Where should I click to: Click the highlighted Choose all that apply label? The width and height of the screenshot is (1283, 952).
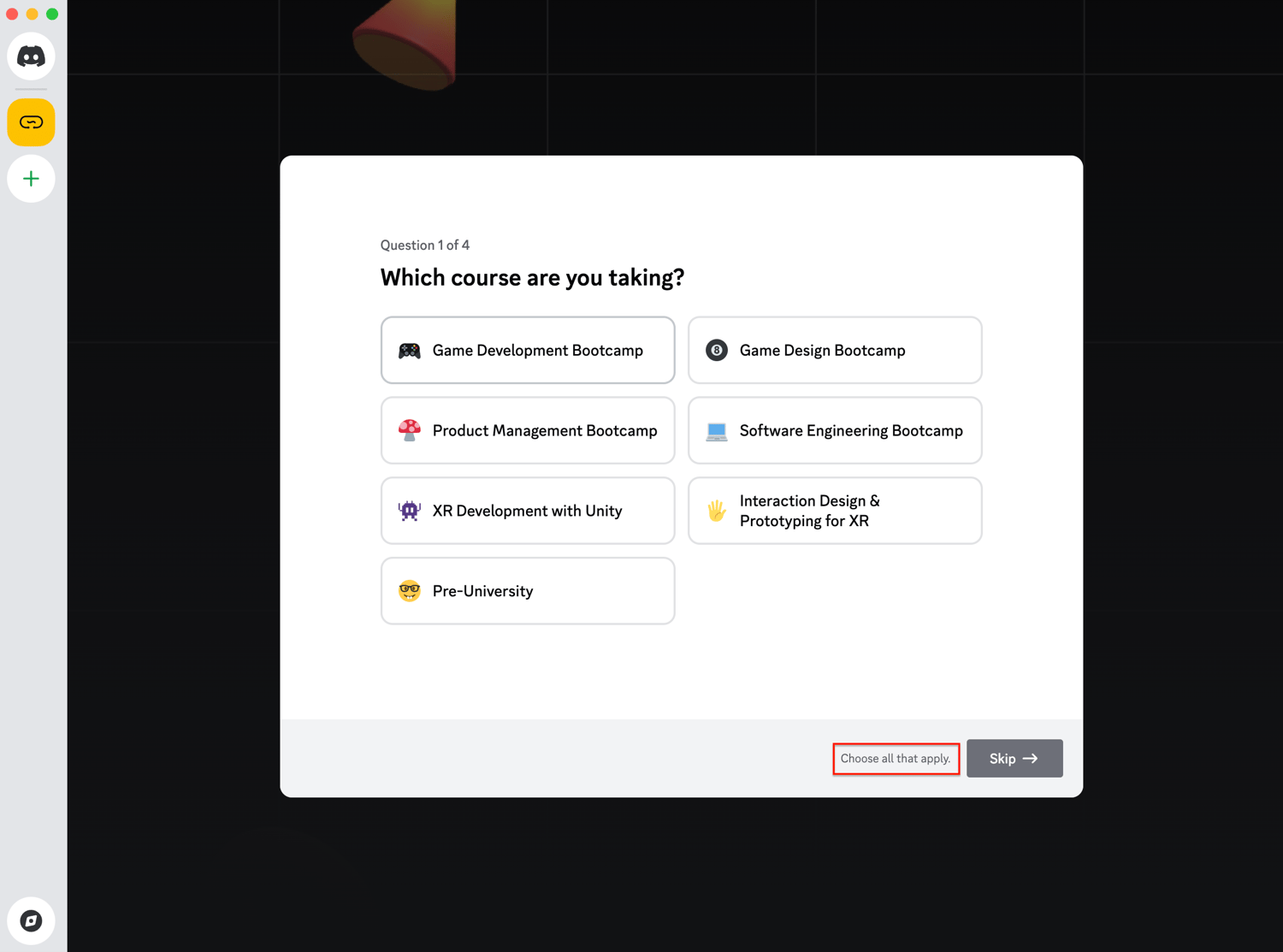pos(896,758)
